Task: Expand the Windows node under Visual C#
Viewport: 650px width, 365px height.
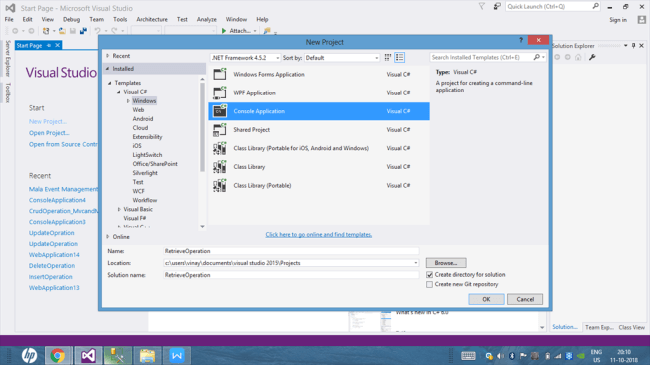Action: [128, 101]
